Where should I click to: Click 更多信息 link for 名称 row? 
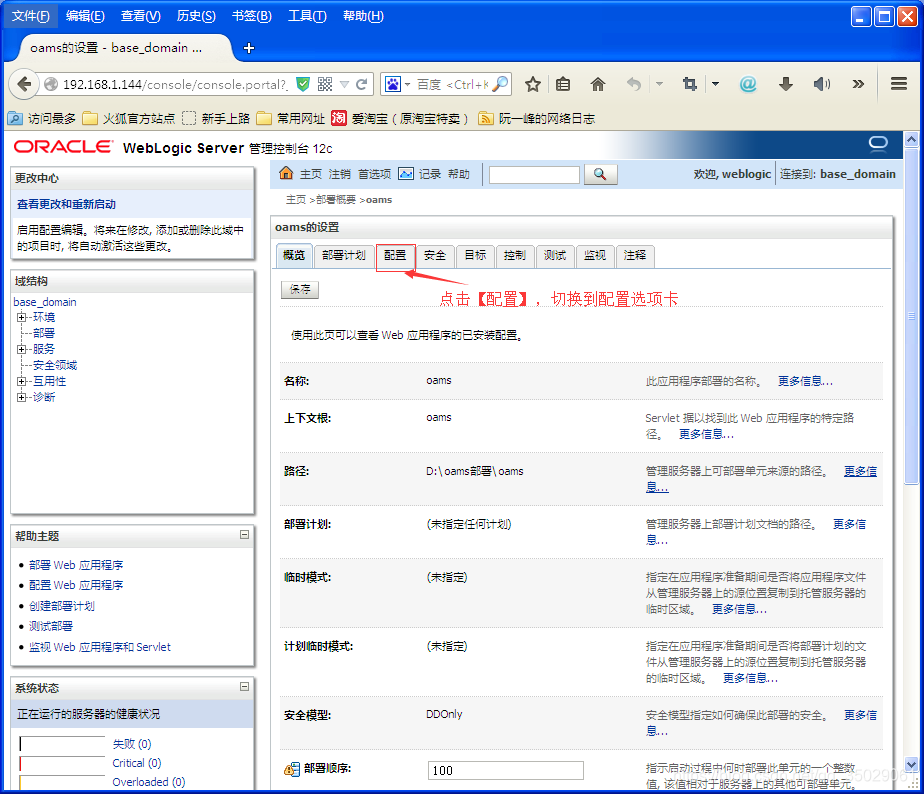pyautogui.click(x=805, y=381)
